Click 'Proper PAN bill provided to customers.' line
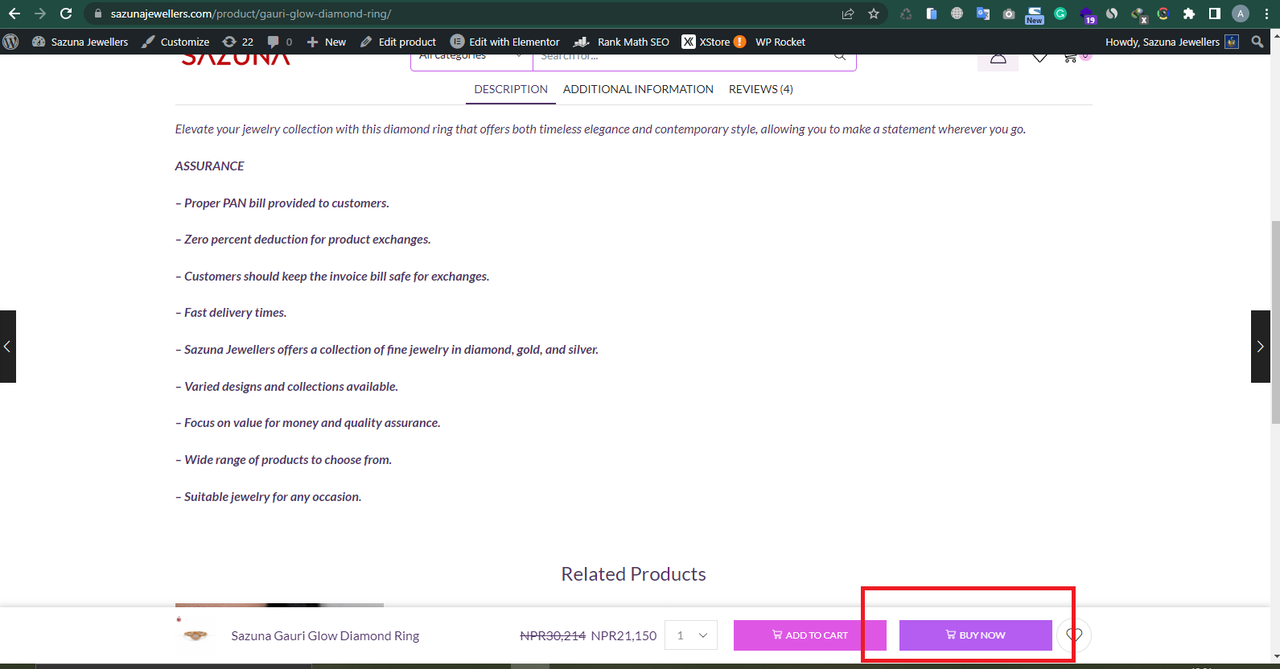 (x=282, y=203)
